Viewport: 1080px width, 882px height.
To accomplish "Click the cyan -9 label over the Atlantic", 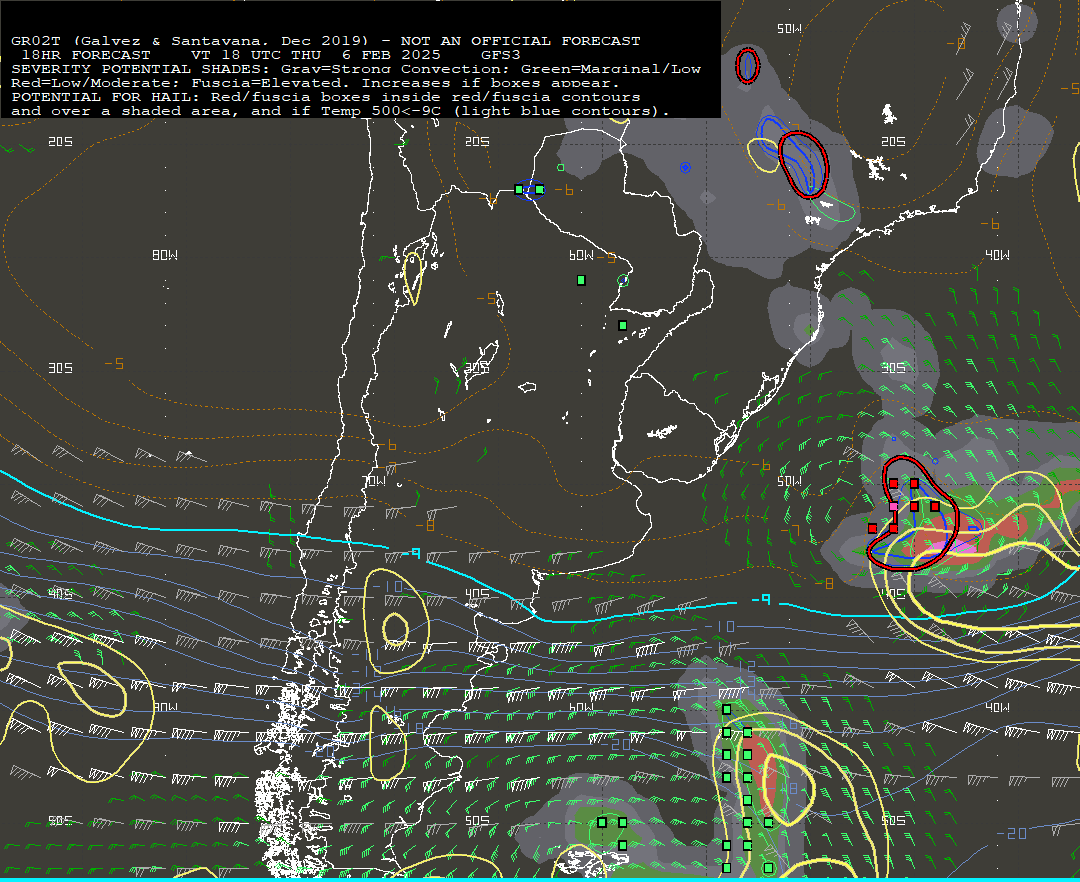I will [761, 600].
